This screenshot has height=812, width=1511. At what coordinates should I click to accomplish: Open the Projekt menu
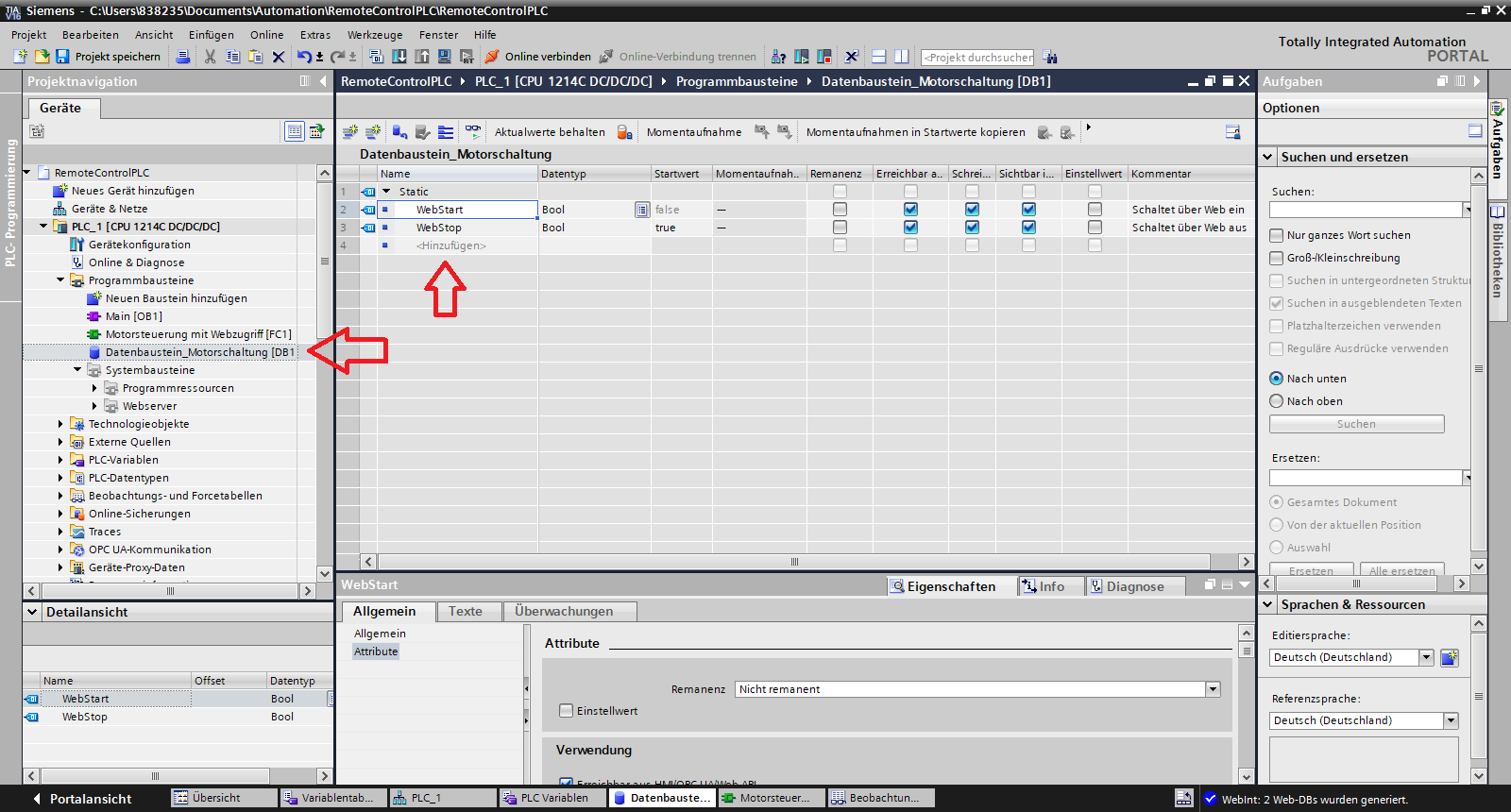click(29, 35)
